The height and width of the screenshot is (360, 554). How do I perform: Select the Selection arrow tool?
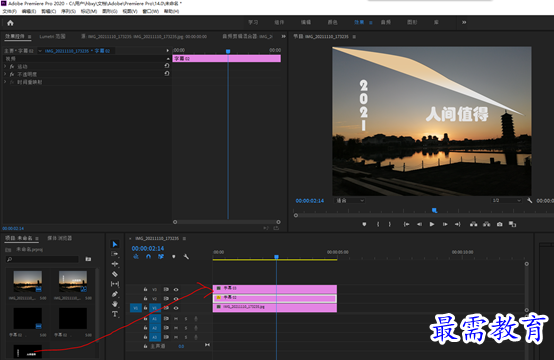tap(115, 244)
